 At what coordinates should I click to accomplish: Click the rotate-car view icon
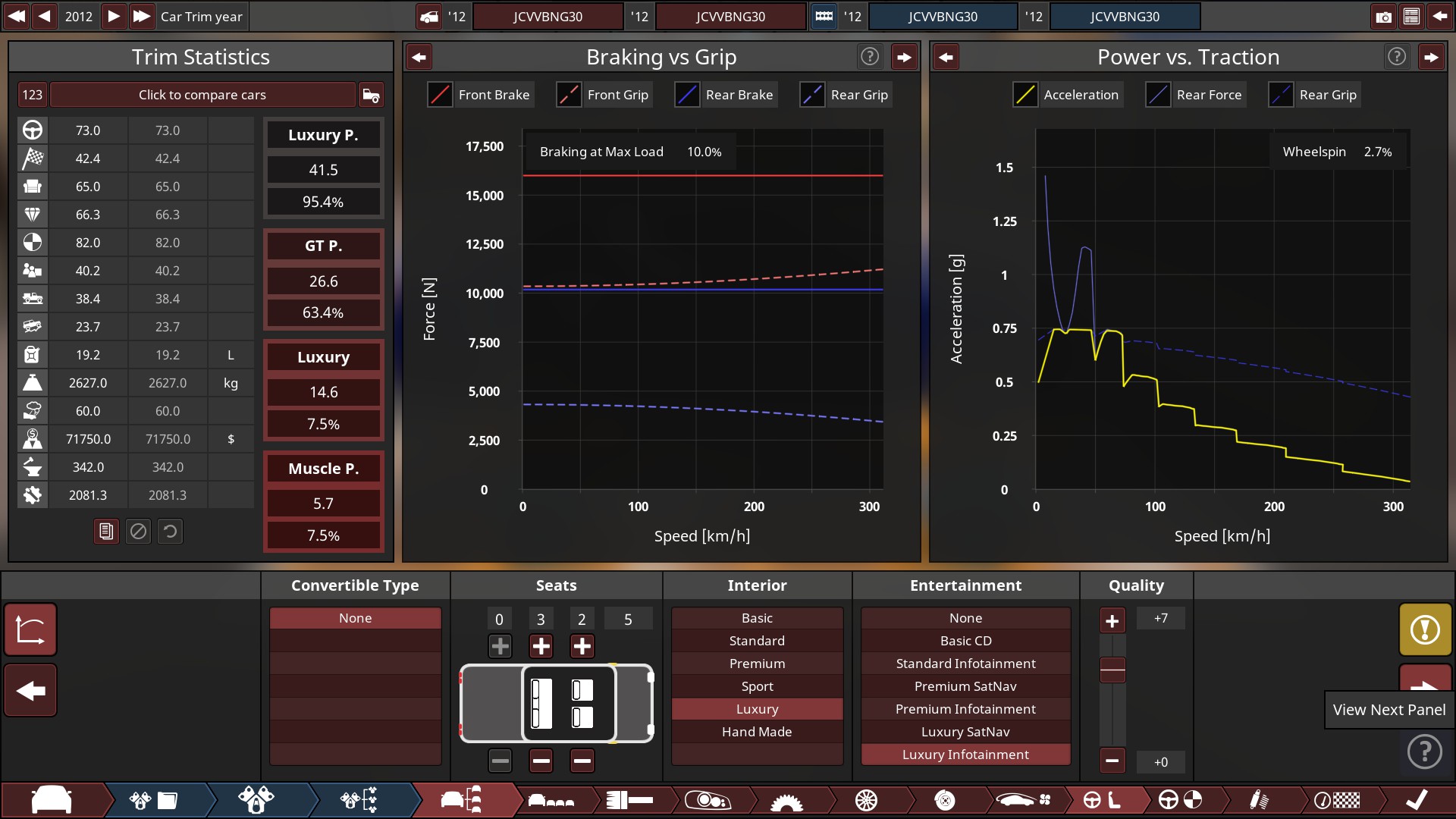click(x=30, y=629)
